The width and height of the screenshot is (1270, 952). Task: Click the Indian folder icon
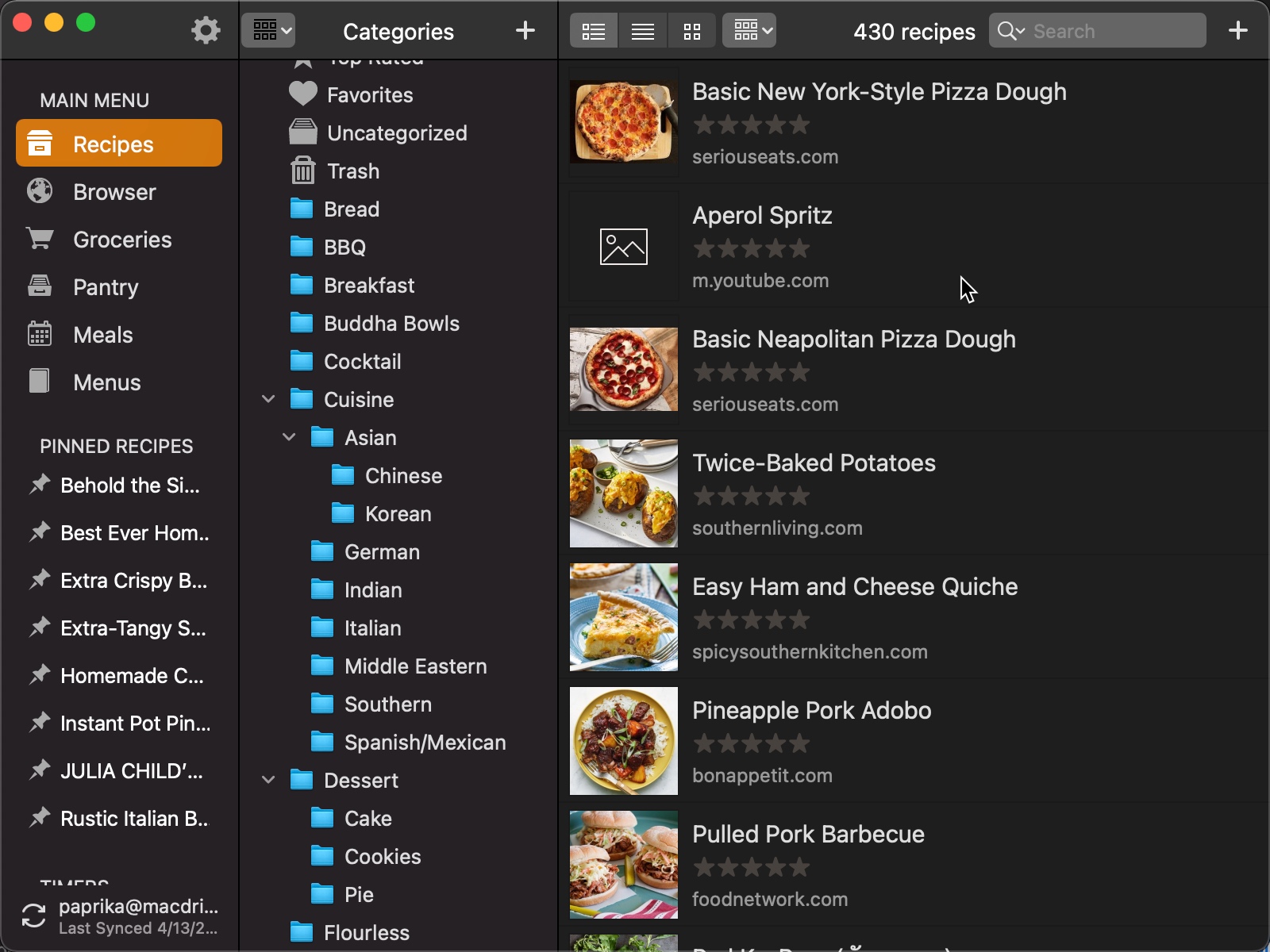tap(321, 589)
